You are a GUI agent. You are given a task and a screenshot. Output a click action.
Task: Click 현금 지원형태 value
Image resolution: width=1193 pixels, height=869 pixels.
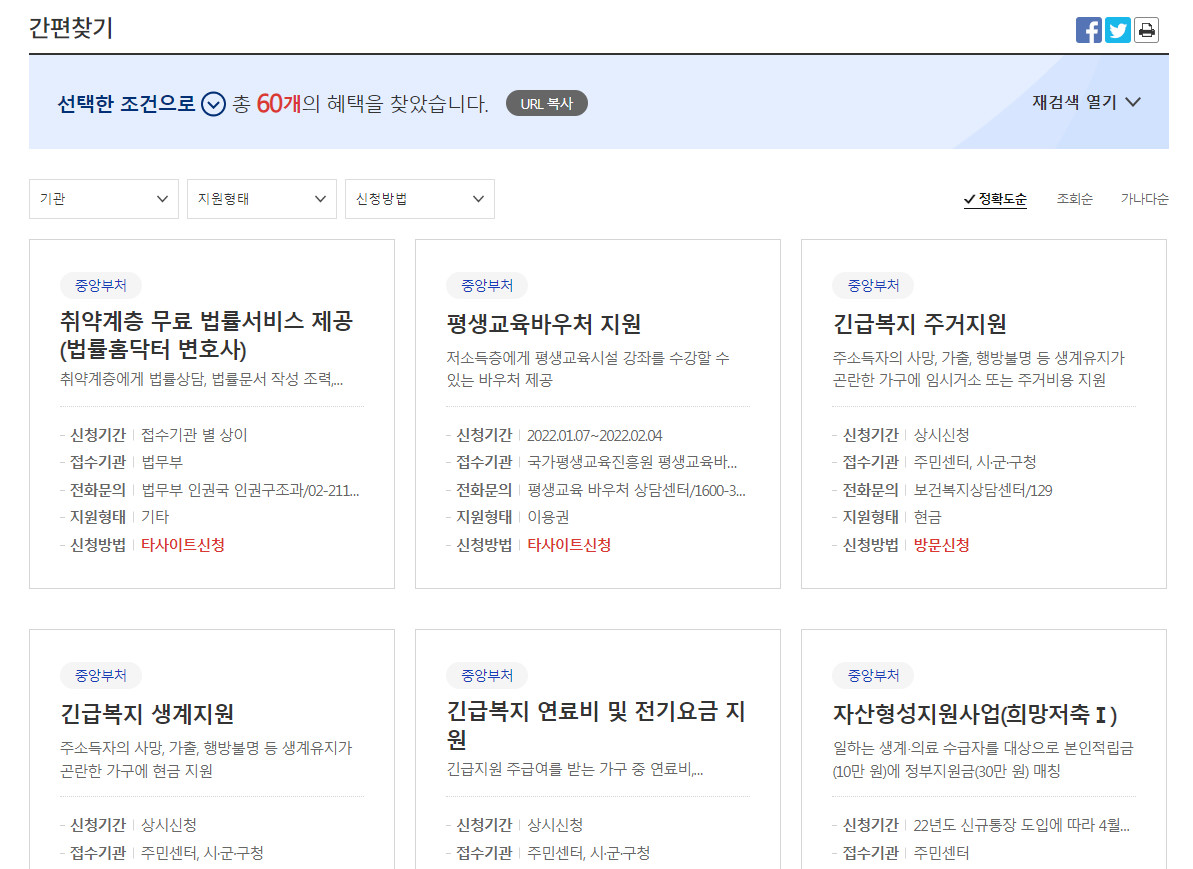pyautogui.click(x=927, y=517)
